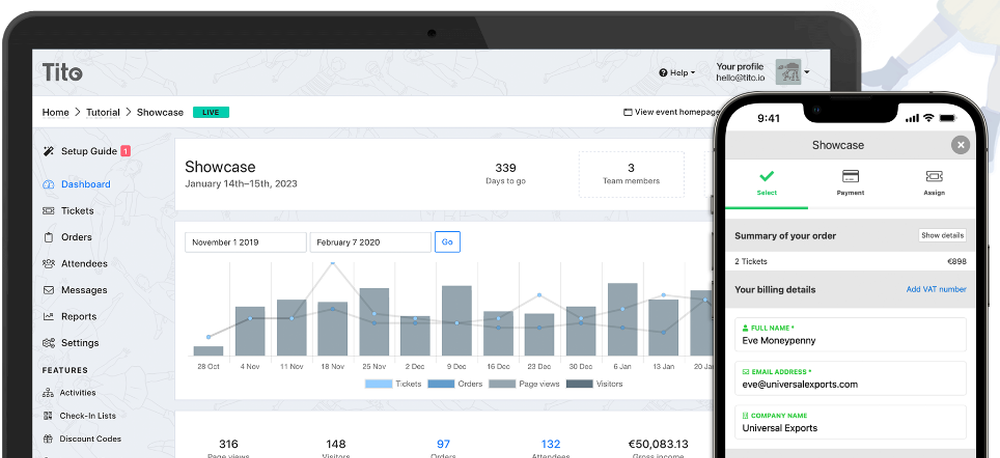Click the 6 Jan bar in the chart
The height and width of the screenshot is (458, 1000).
click(622, 320)
